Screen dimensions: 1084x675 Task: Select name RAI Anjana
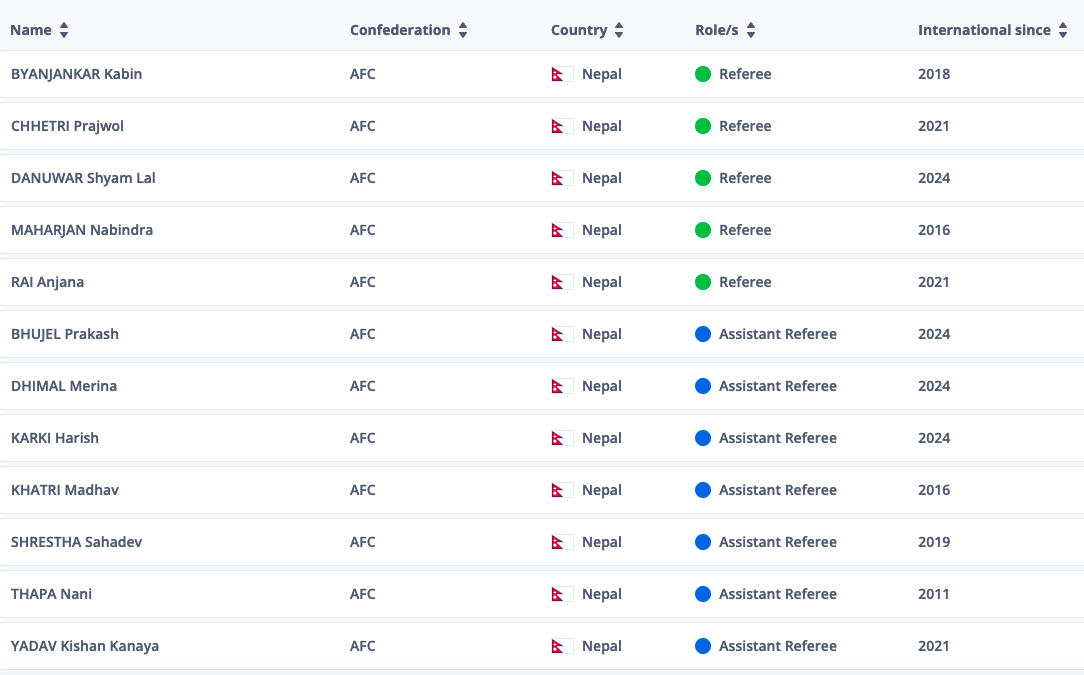pyautogui.click(x=48, y=282)
